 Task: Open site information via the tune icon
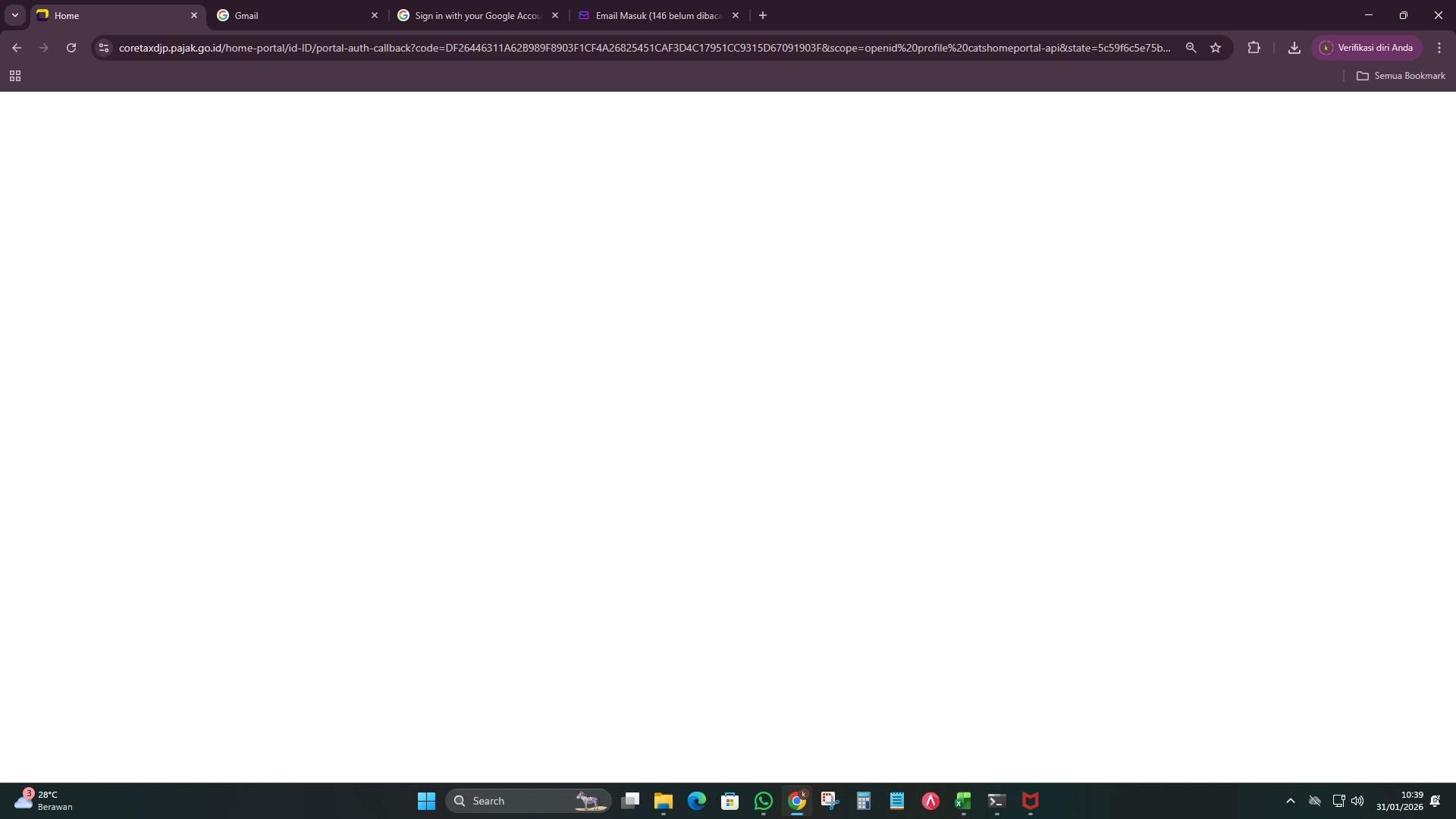coord(103,47)
